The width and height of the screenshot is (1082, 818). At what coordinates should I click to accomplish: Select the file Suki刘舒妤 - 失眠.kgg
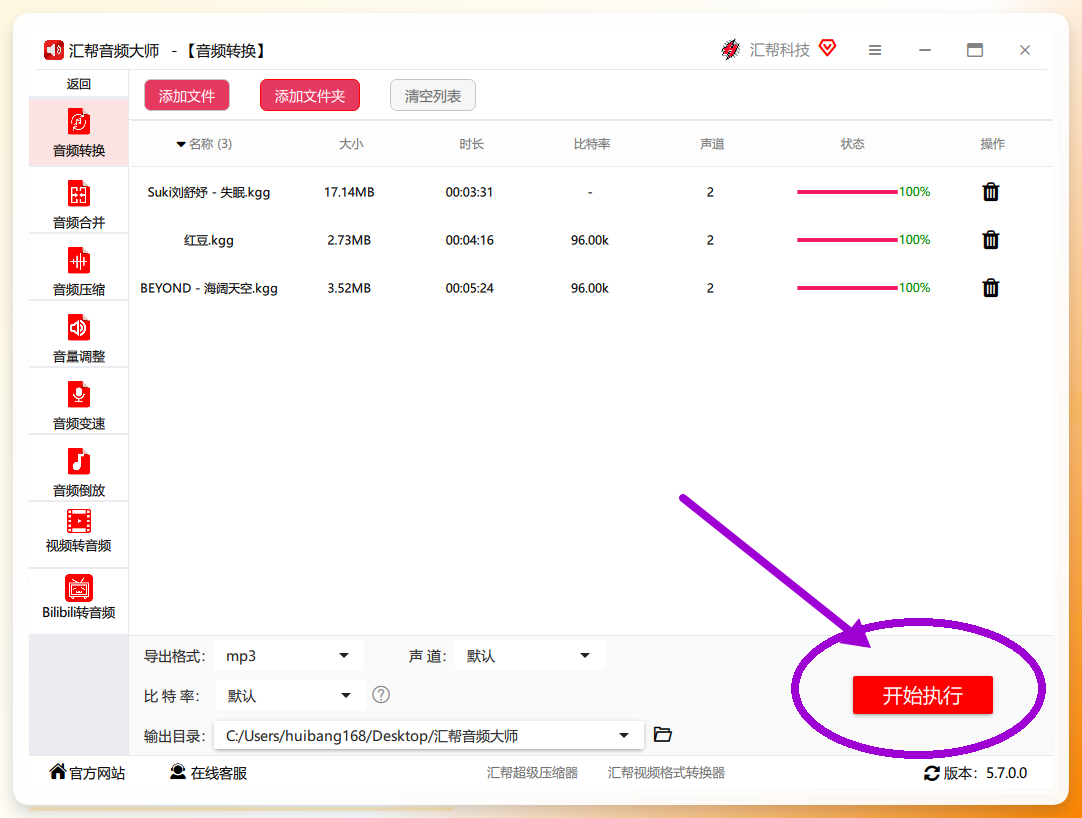tap(208, 192)
